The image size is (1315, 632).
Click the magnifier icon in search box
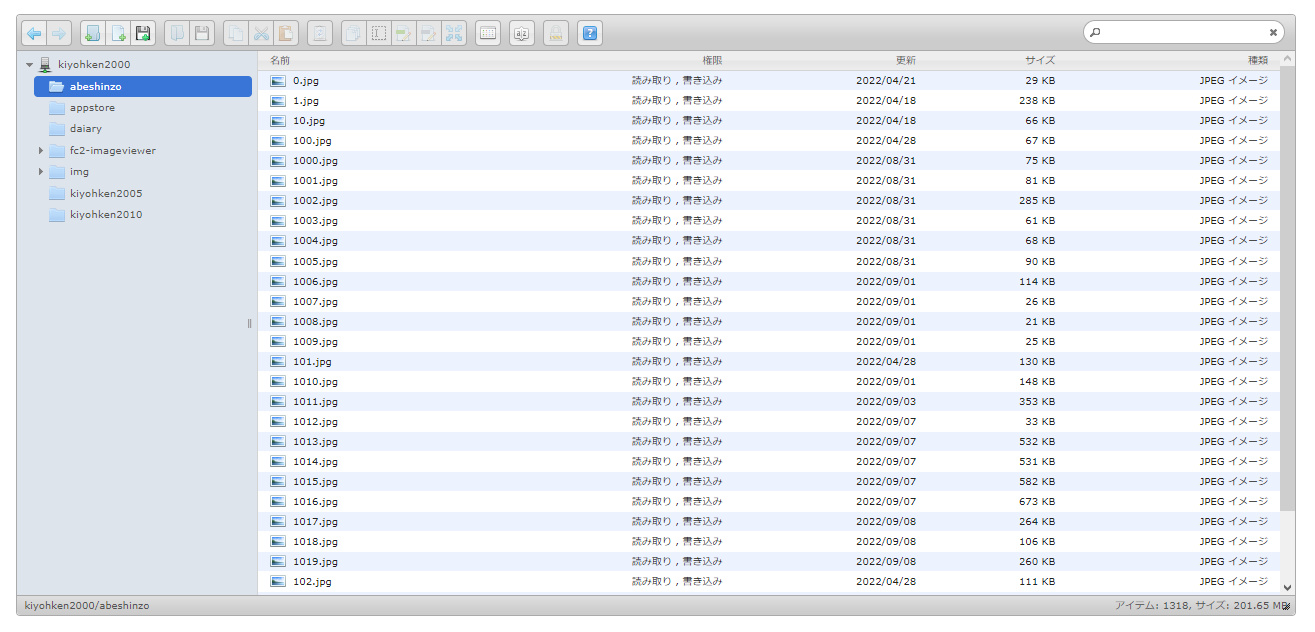click(x=1096, y=32)
